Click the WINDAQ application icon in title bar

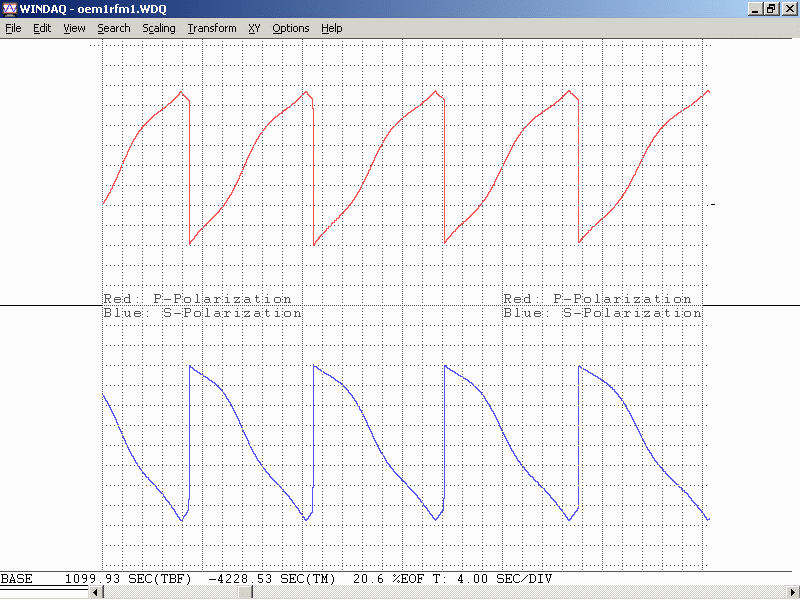coord(9,9)
